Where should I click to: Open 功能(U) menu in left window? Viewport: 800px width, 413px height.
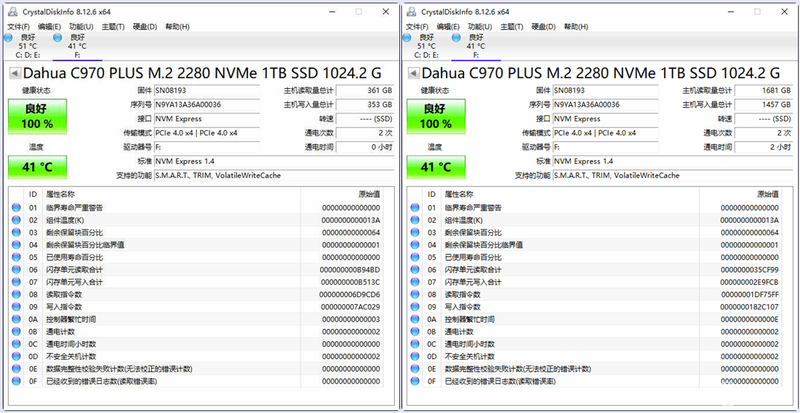(x=81, y=27)
